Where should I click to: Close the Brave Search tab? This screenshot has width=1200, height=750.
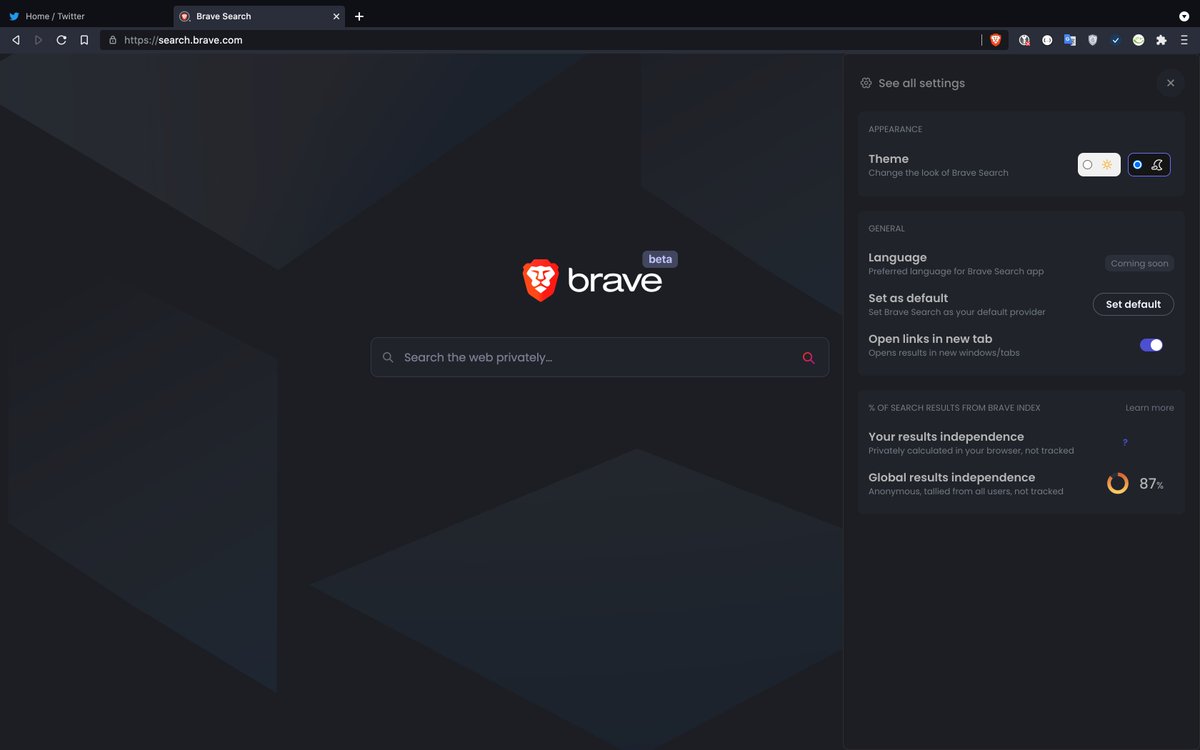(336, 16)
